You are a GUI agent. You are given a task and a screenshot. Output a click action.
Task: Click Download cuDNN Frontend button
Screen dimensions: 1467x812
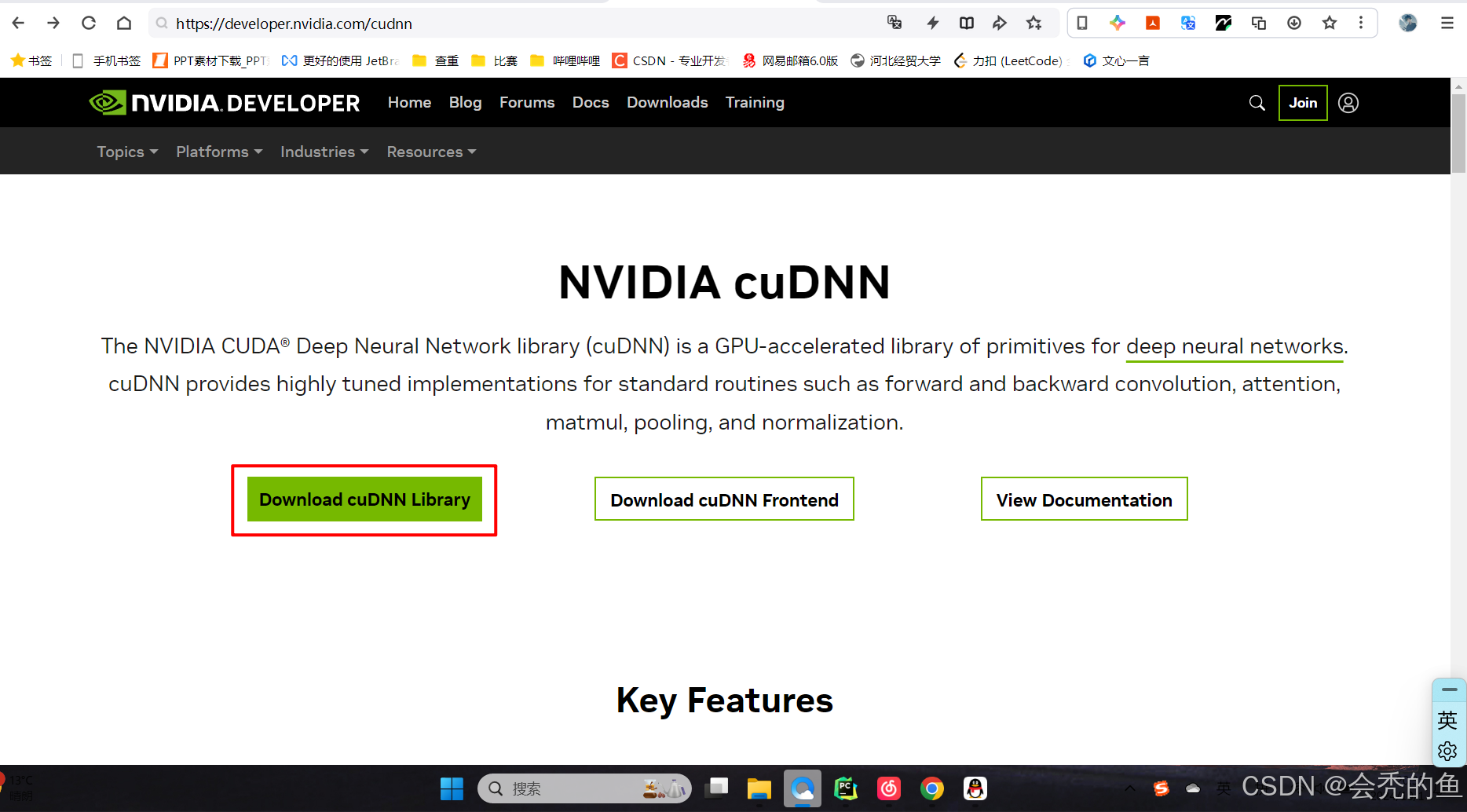tap(724, 499)
